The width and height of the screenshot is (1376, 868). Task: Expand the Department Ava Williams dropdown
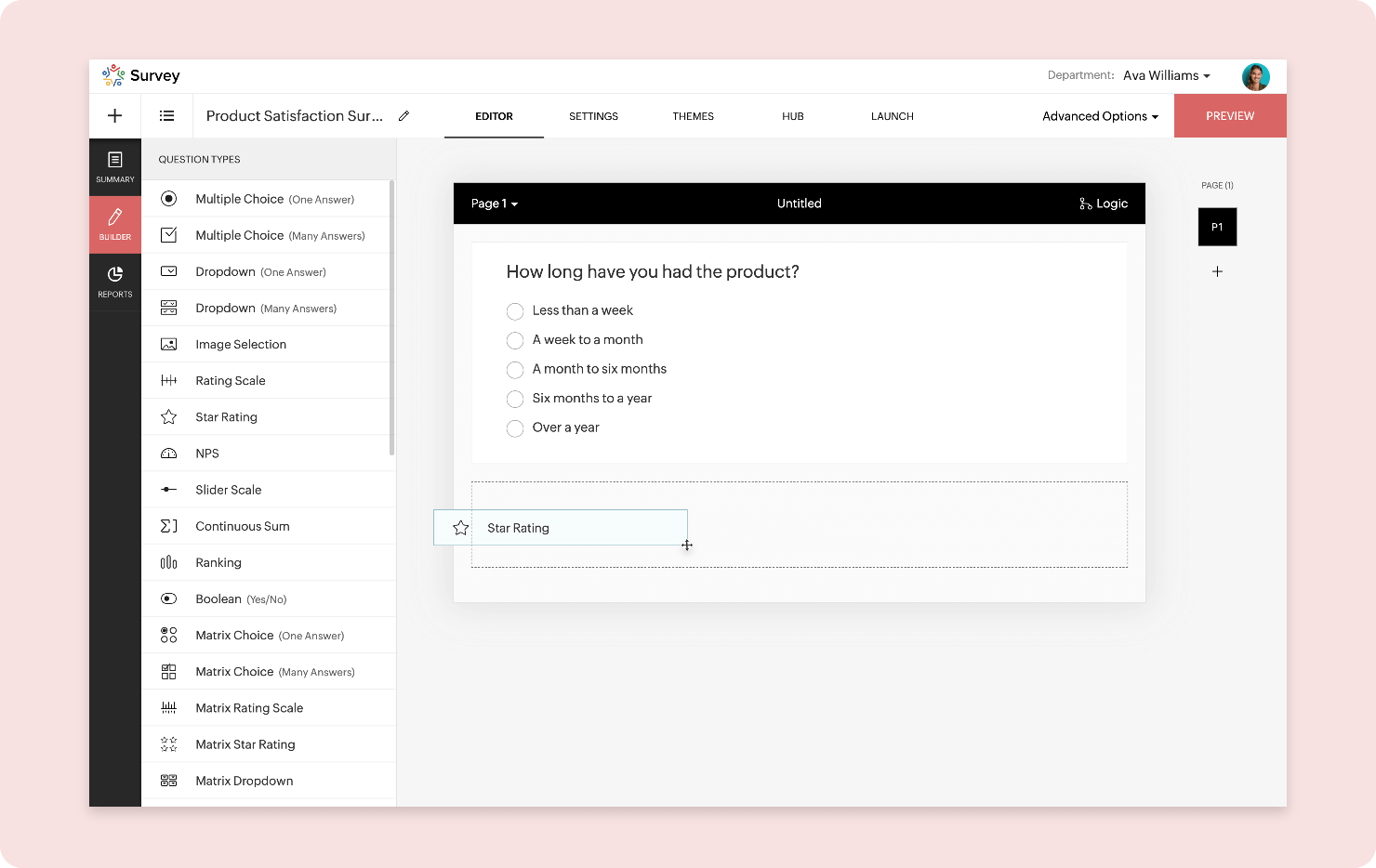[x=1166, y=76]
